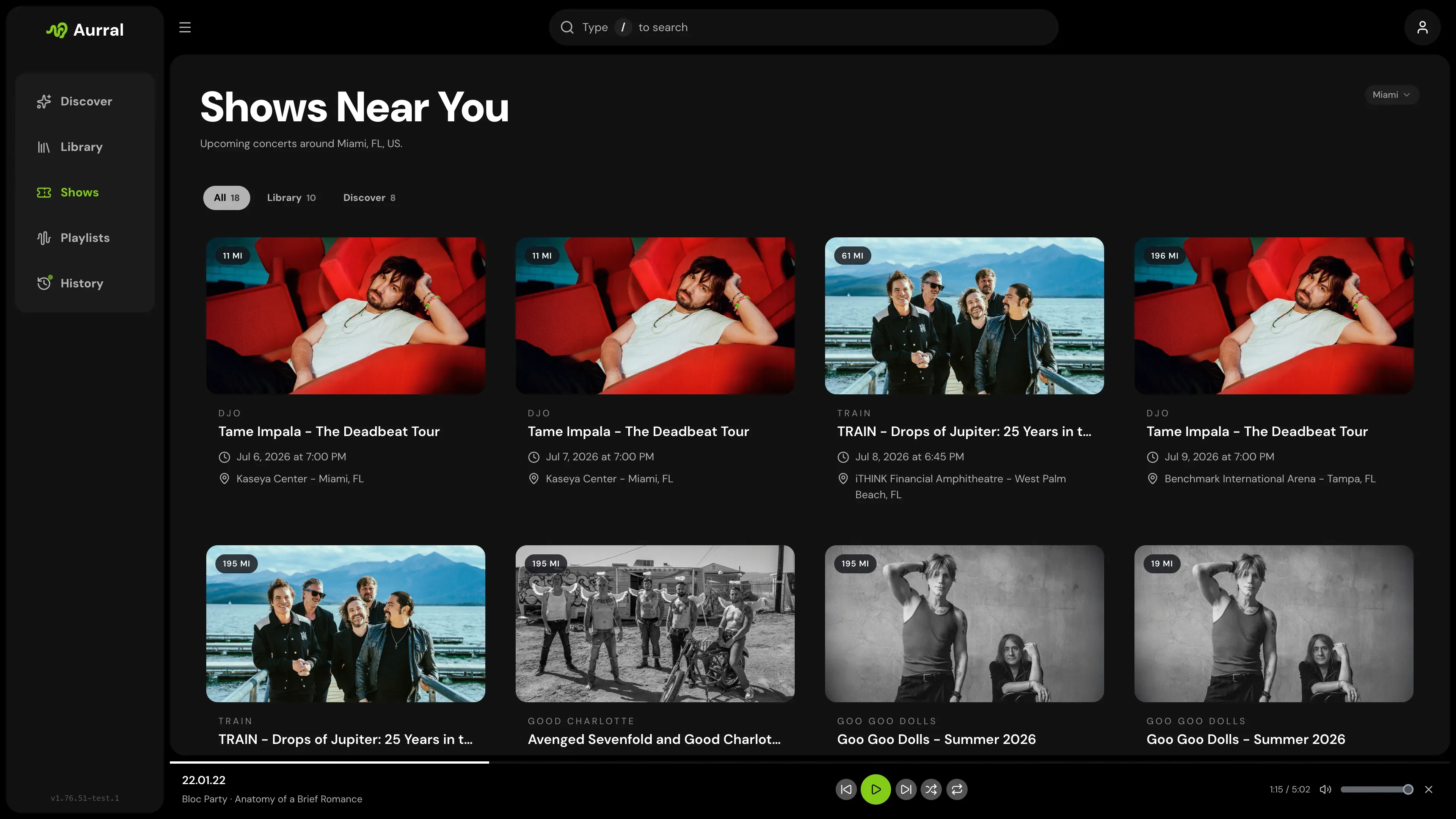Screen dimensions: 1456x819
Task: Select the All 18 filter tab
Action: pyautogui.click(x=227, y=198)
